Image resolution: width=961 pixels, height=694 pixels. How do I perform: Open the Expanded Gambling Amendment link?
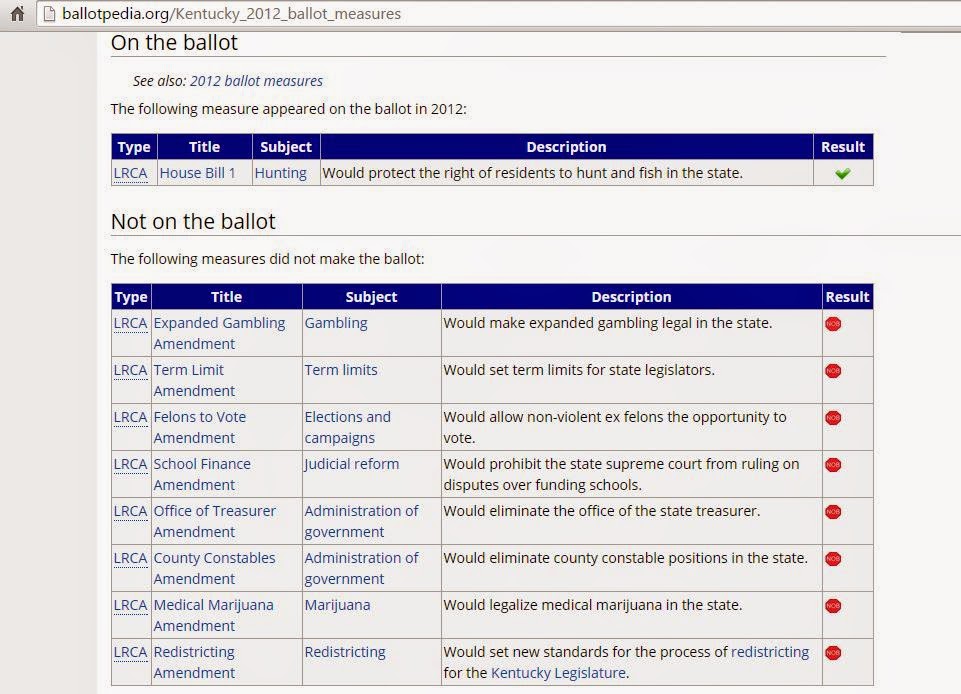tap(219, 323)
